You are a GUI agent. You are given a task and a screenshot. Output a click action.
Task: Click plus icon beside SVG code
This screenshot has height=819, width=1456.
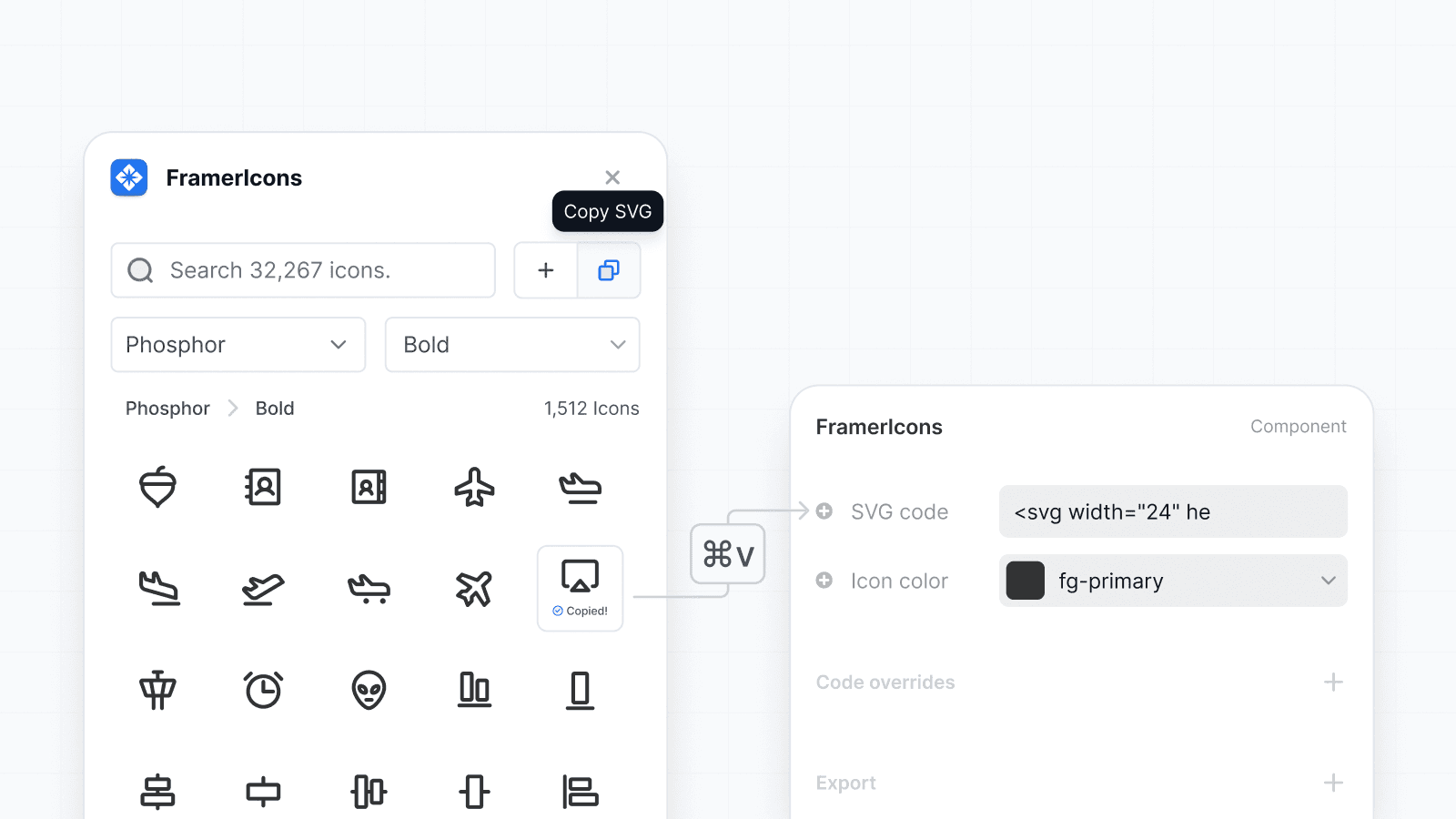(x=824, y=511)
